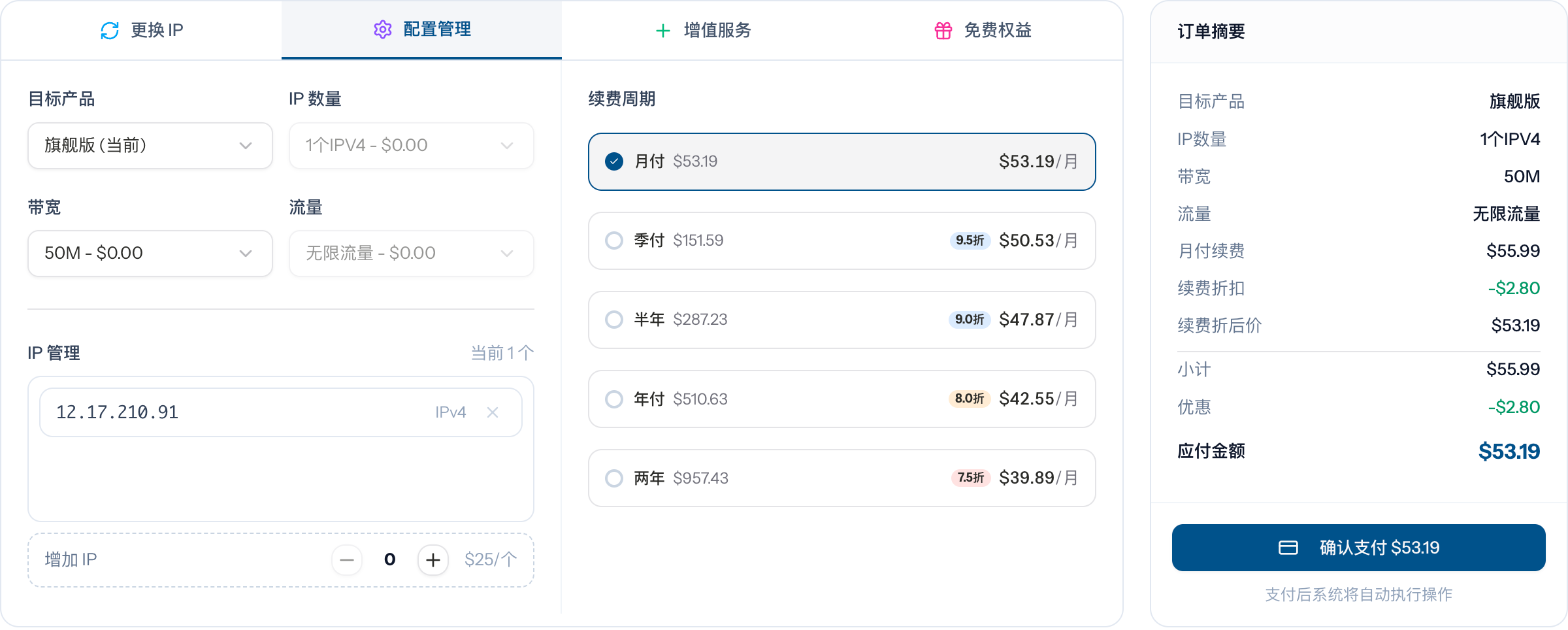This screenshot has width=1568, height=630.
Task: Click the 支付后系统将自动执行操作 note
Action: point(1359,594)
